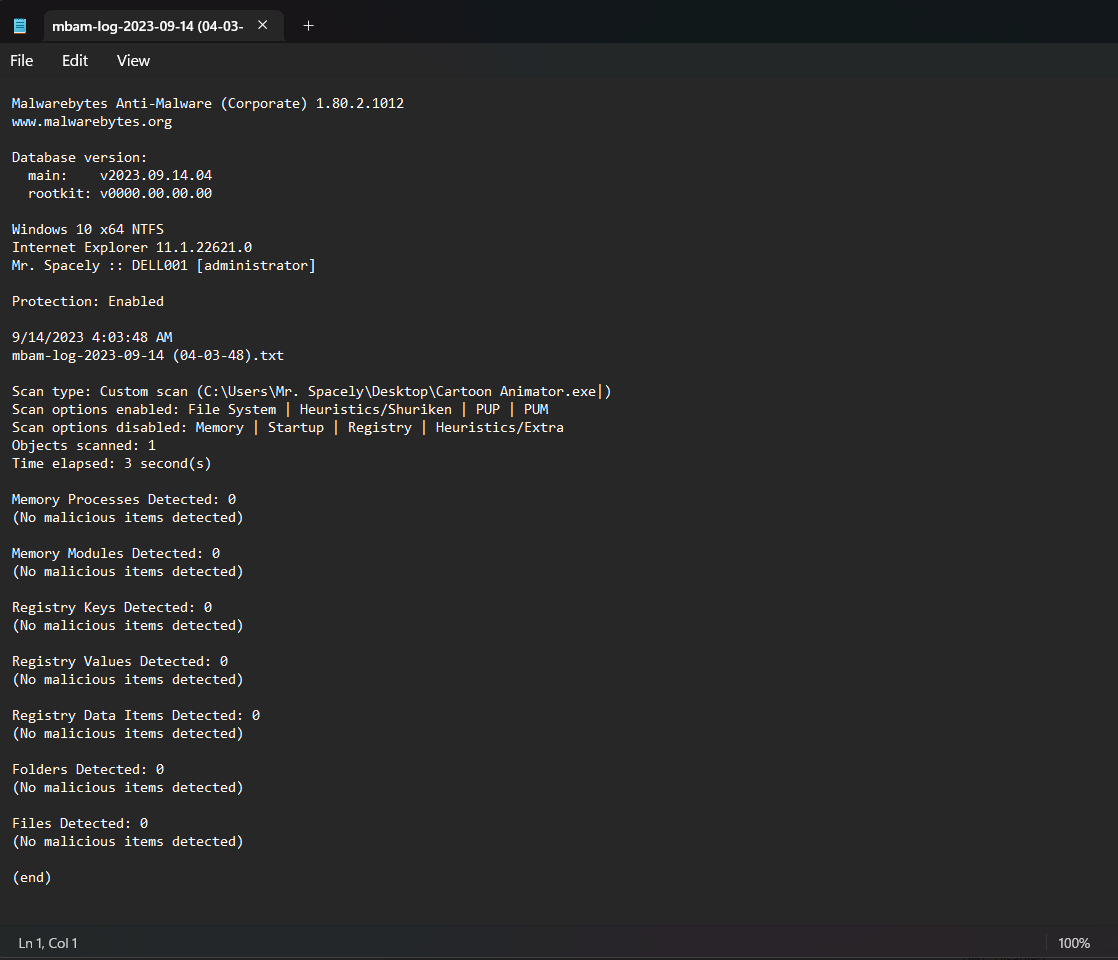Click the 'Registry Data Items Detected: 0' line
The width and height of the screenshot is (1118, 960).
click(x=135, y=715)
